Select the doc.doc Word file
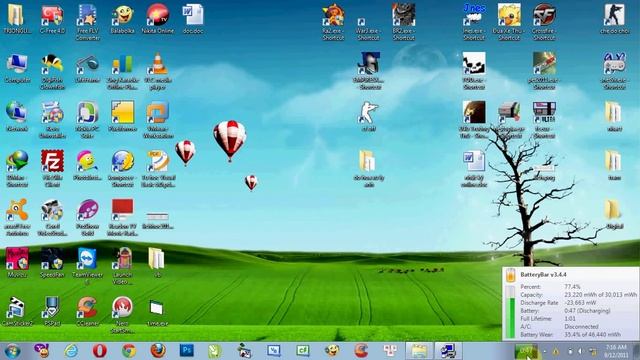Image resolution: width=640 pixels, height=360 pixels. click(x=193, y=18)
